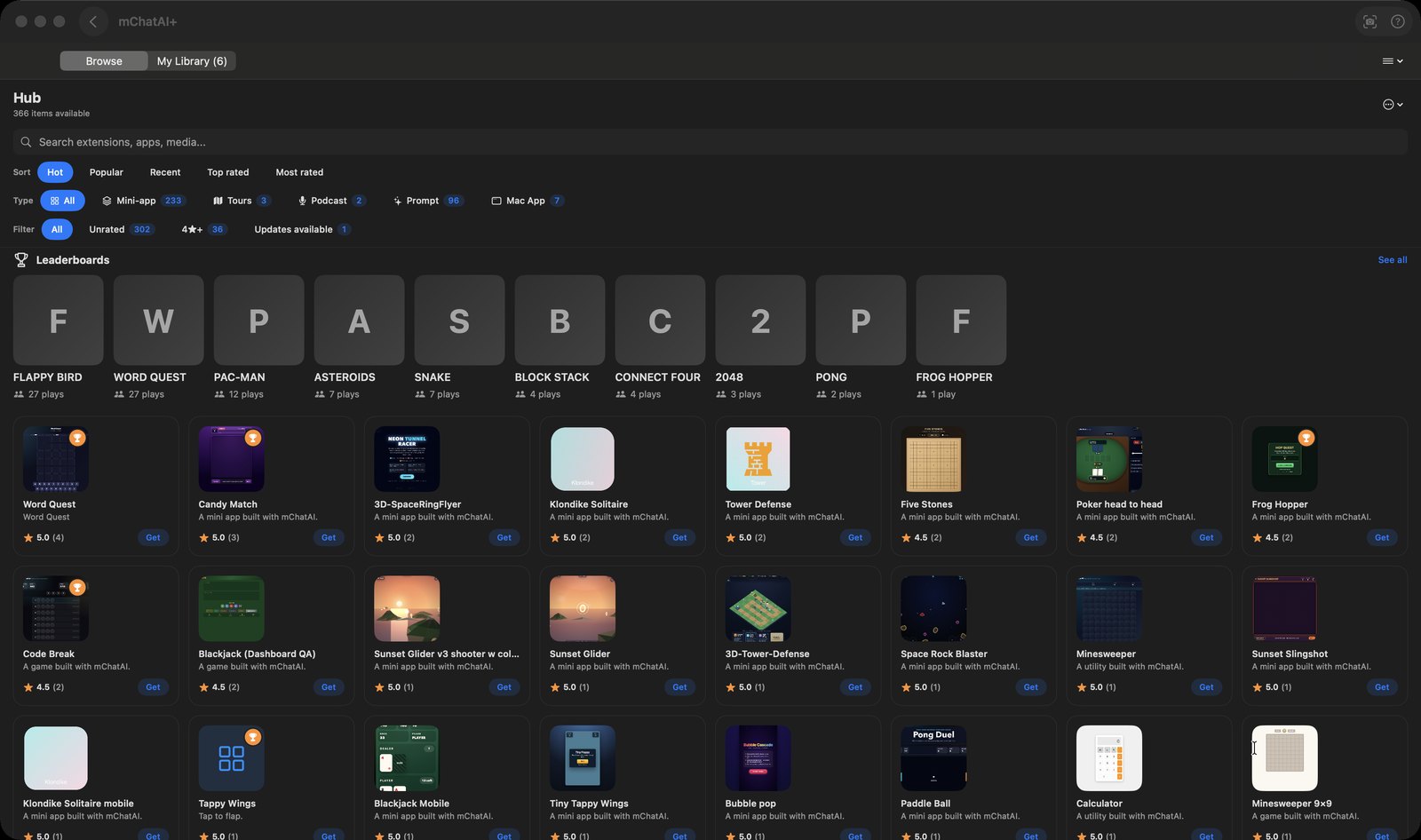The height and width of the screenshot is (840, 1421).
Task: Open the Code Break thumbnail
Action: point(56,609)
